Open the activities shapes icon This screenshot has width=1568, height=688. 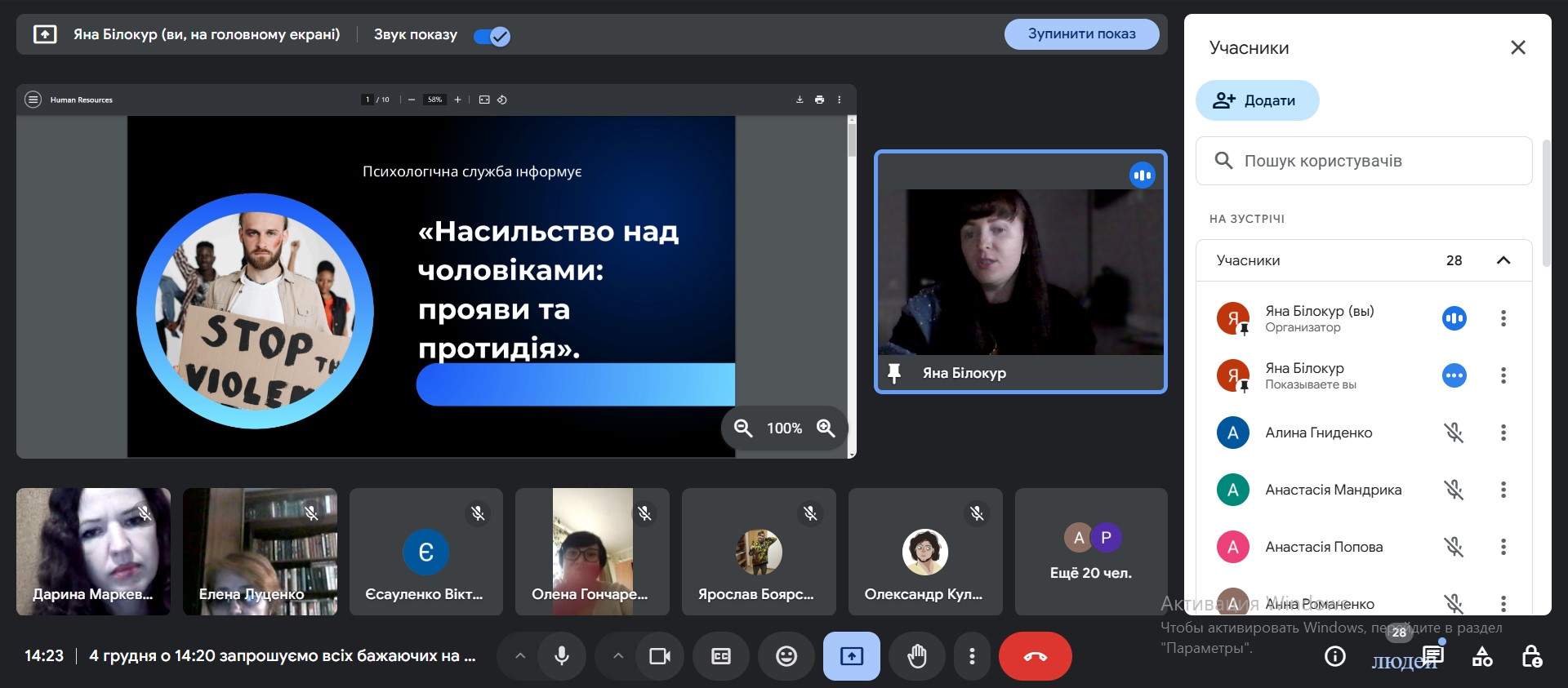pyautogui.click(x=1482, y=656)
